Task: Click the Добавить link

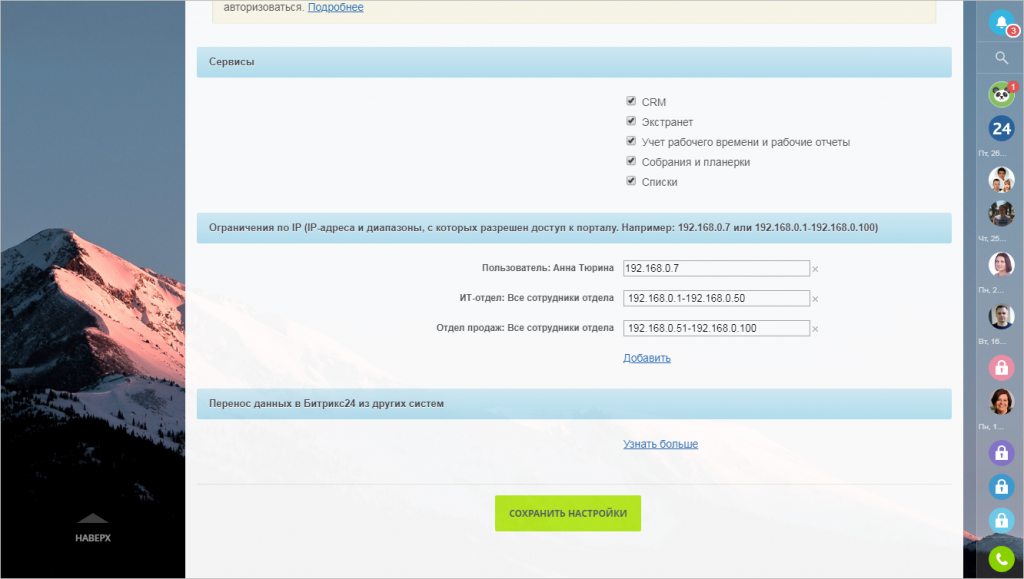Action: [x=647, y=358]
